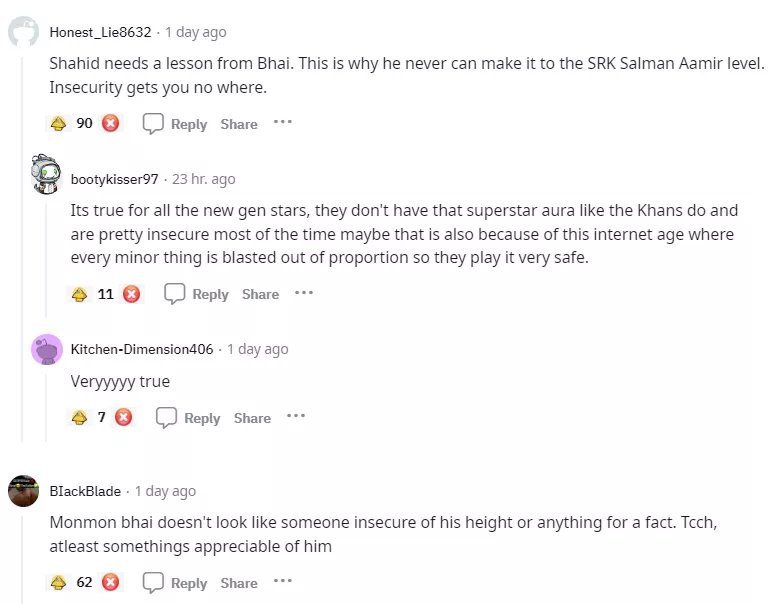Click BlackBlade's avatar thumbnail
The width and height of the screenshot is (769, 604).
click(x=24, y=491)
